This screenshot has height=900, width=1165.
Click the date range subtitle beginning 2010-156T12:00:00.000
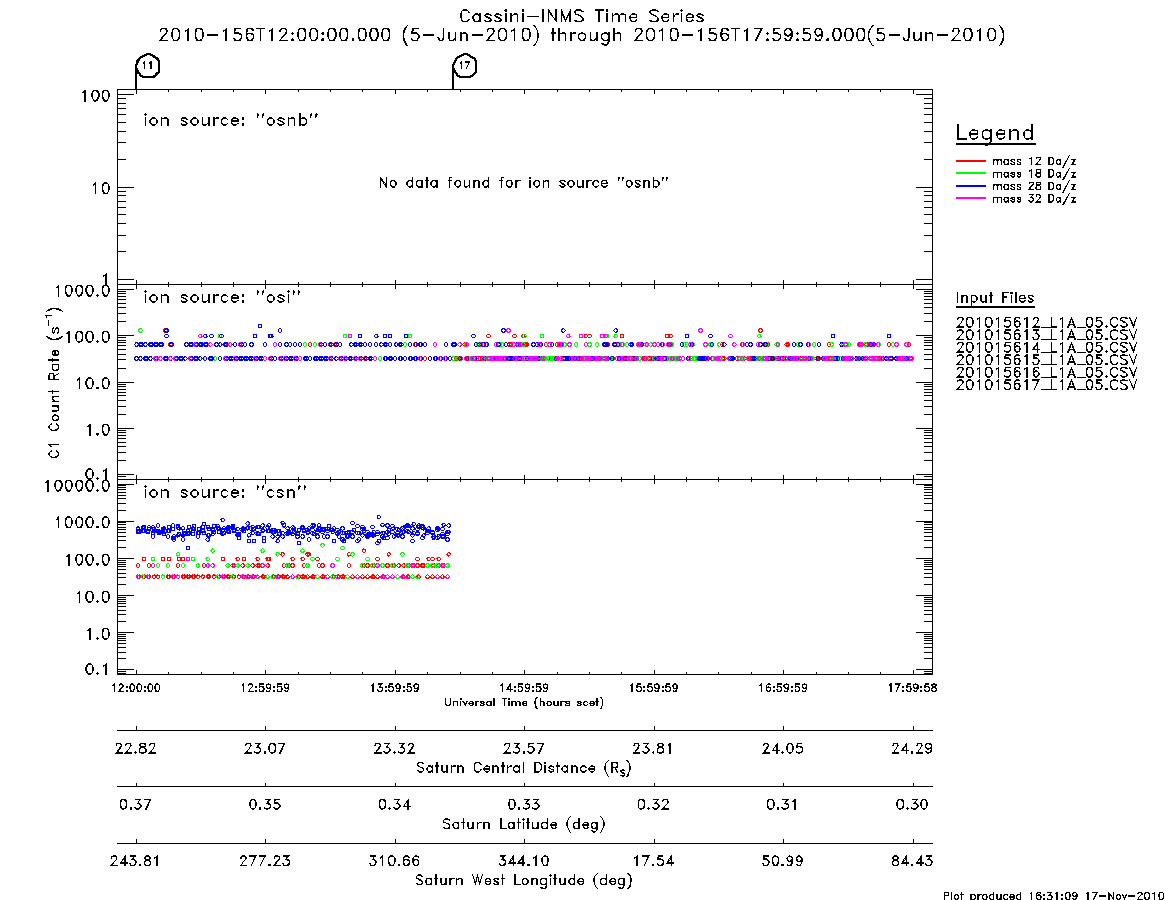(582, 35)
